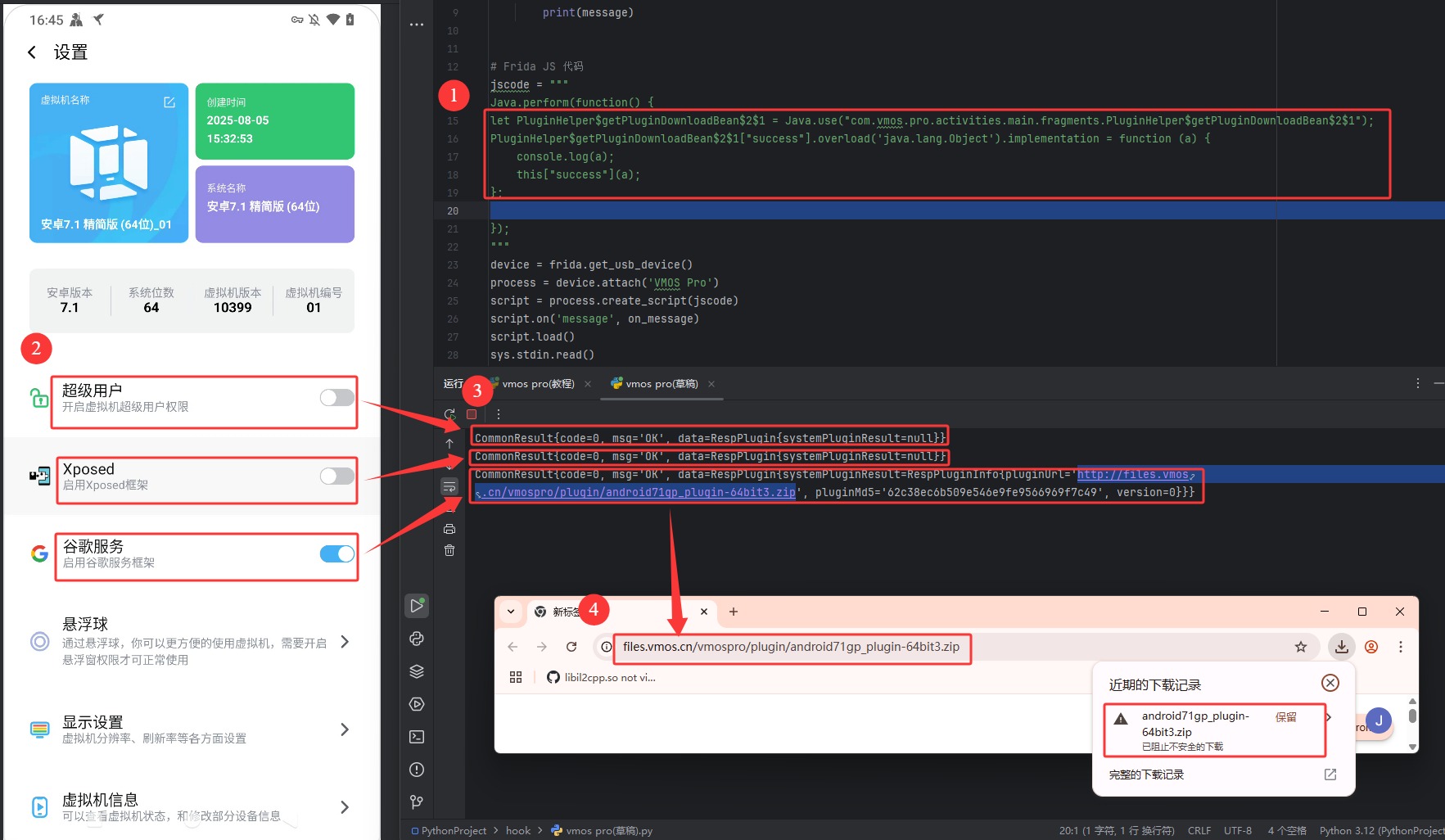Image resolution: width=1445 pixels, height=840 pixels.
Task: Select the Python 3.12 interpreter widget
Action: point(1382,830)
